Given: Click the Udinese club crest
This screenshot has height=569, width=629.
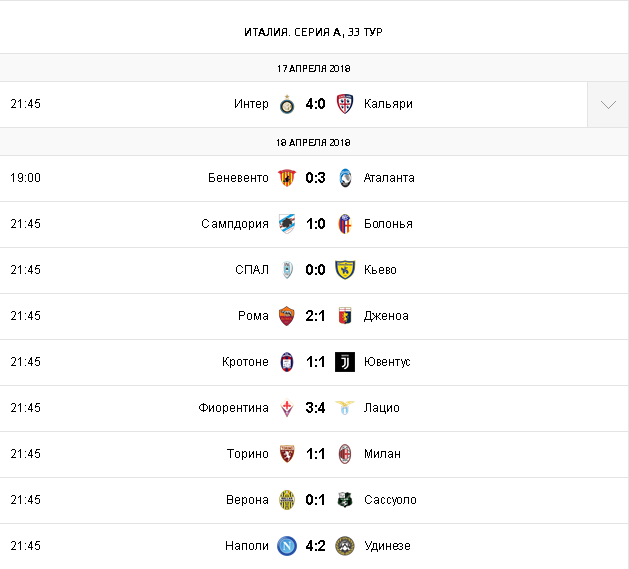Looking at the screenshot, I should [345, 546].
